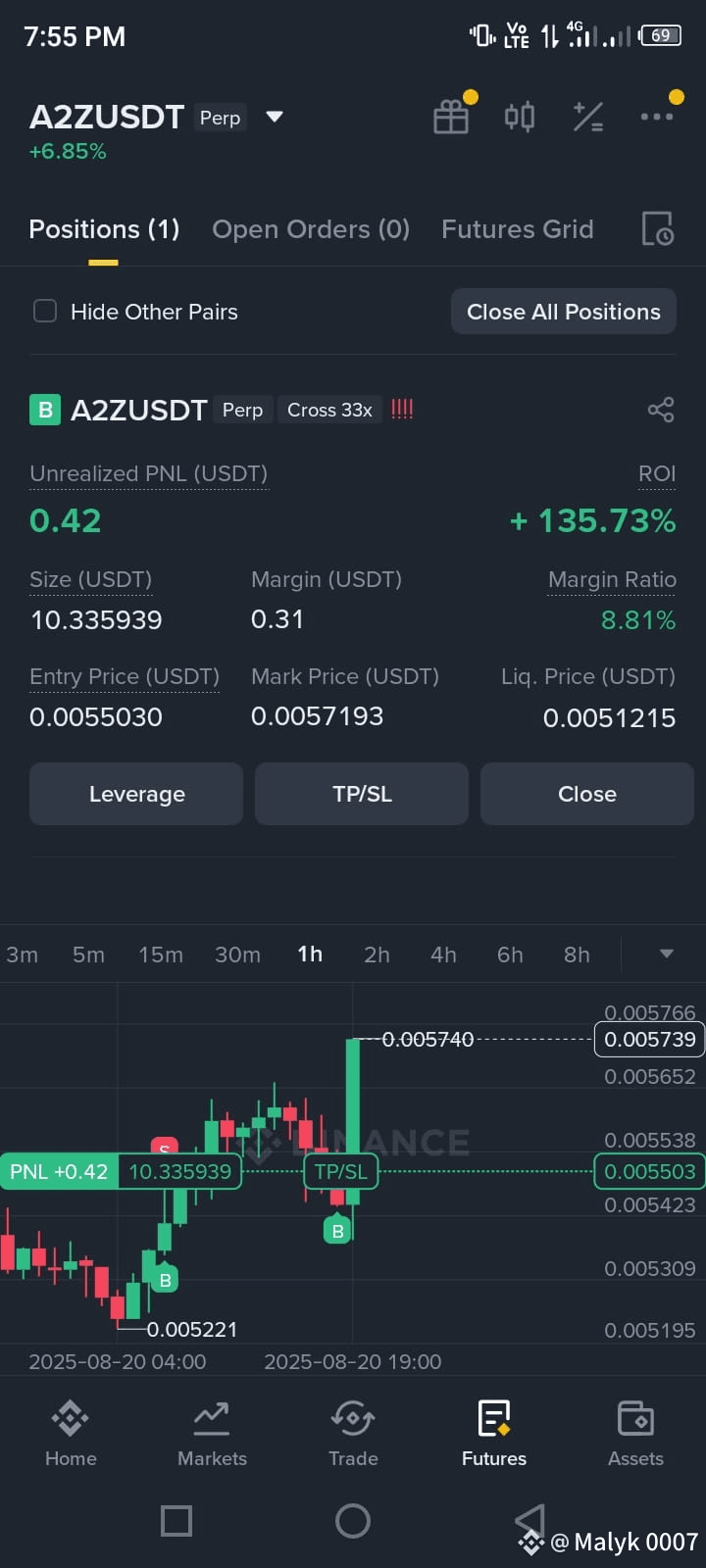The image size is (706, 1568).
Task: Tap the green B badge beside A2ZUSDT
Action: click(x=45, y=410)
